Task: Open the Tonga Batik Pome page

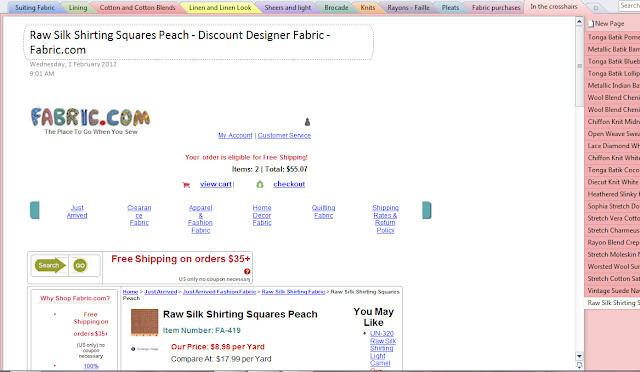Action: [x=613, y=37]
